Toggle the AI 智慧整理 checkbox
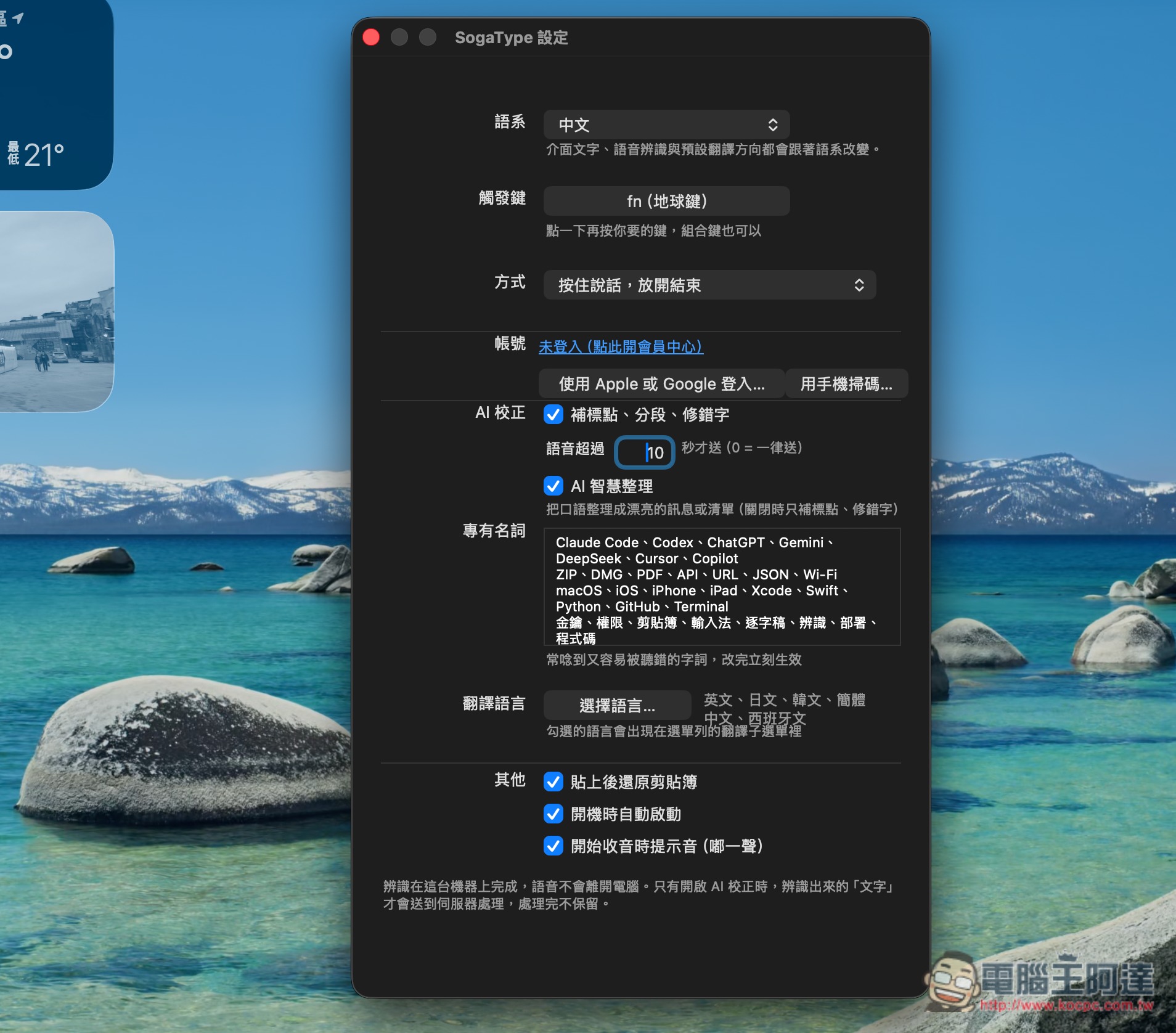 click(x=553, y=486)
